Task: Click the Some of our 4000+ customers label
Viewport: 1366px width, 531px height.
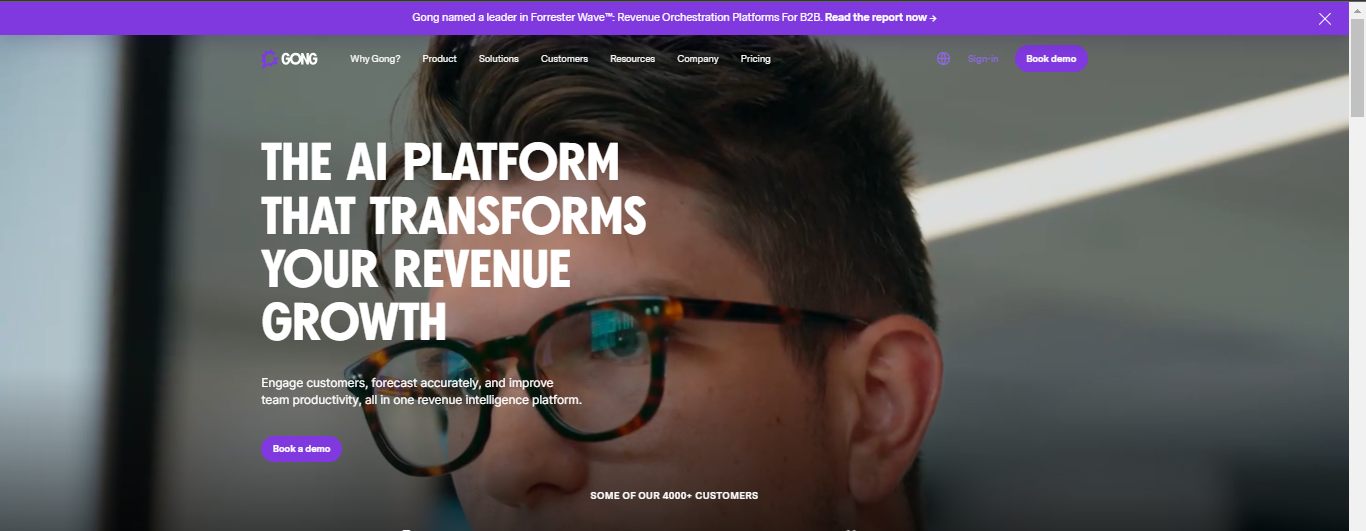Action: 674,496
